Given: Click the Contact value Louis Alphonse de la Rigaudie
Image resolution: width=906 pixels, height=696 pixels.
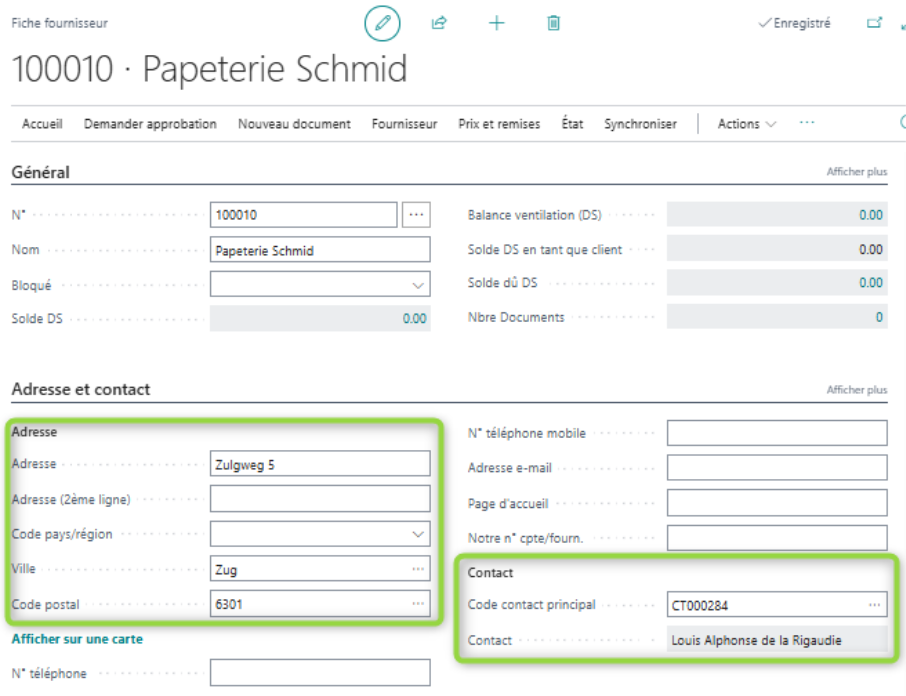Looking at the screenshot, I should (777, 640).
